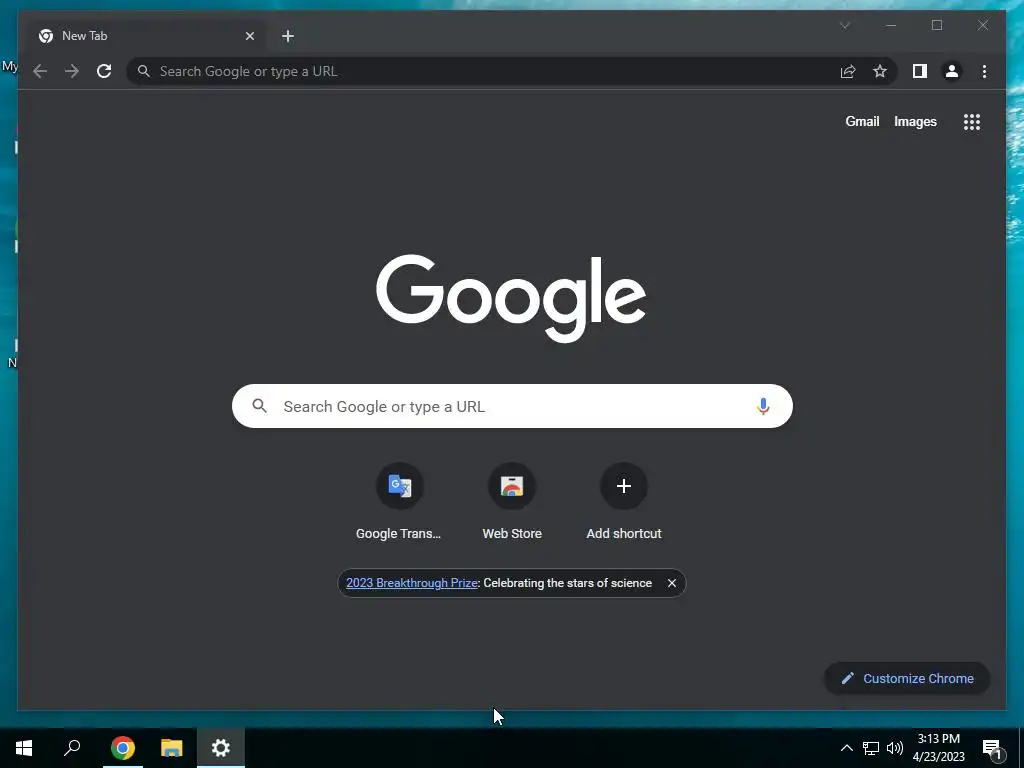Open the 2023 Breakthrough Prize link
The height and width of the screenshot is (768, 1024).
[411, 583]
